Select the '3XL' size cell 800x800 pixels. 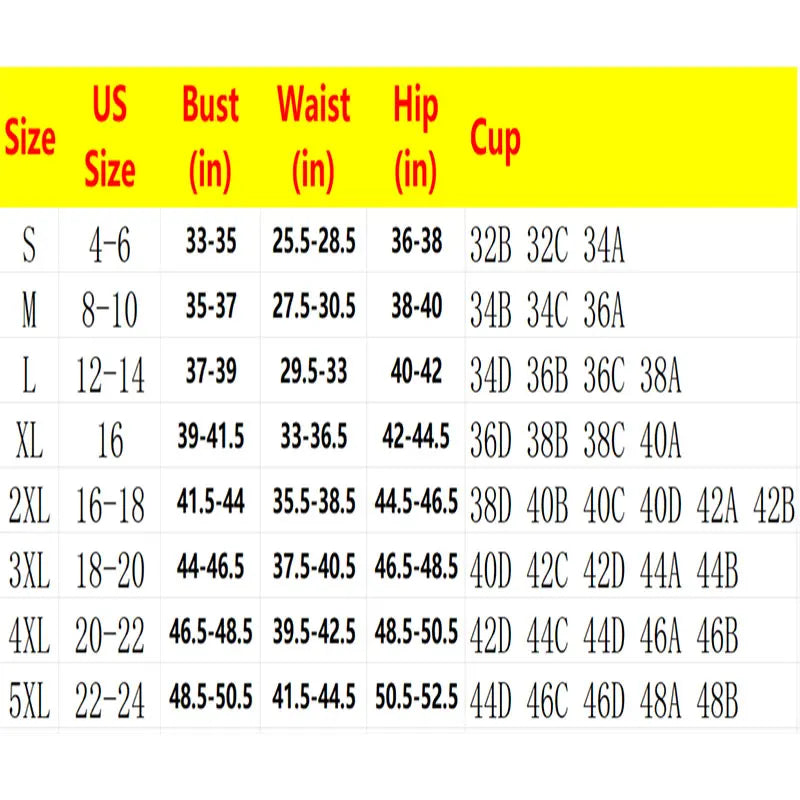[29, 570]
